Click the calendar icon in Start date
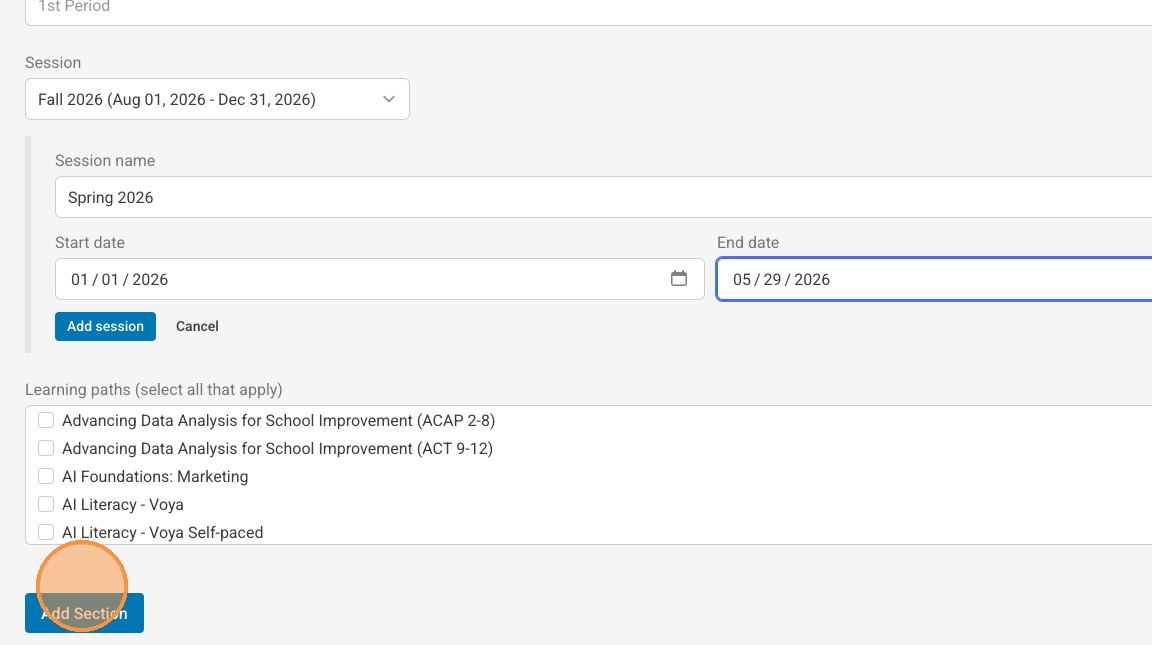 [679, 279]
